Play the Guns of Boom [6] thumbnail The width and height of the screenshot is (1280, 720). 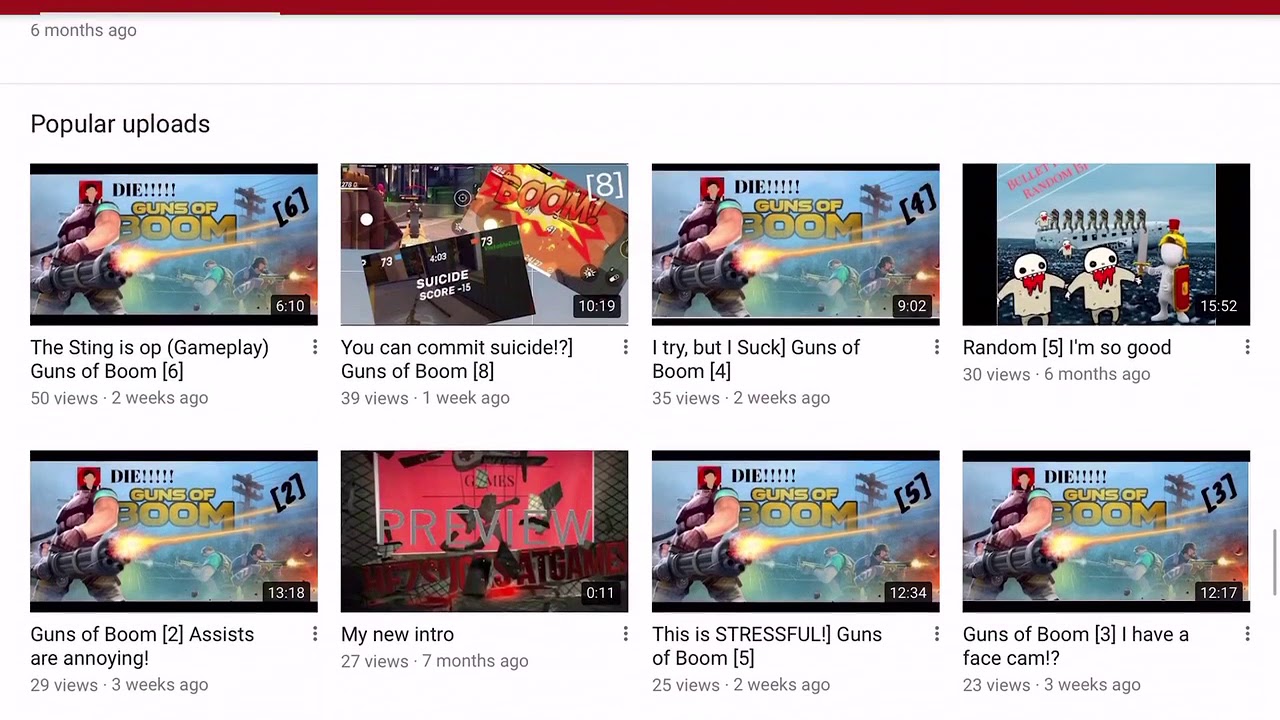[x=174, y=244]
